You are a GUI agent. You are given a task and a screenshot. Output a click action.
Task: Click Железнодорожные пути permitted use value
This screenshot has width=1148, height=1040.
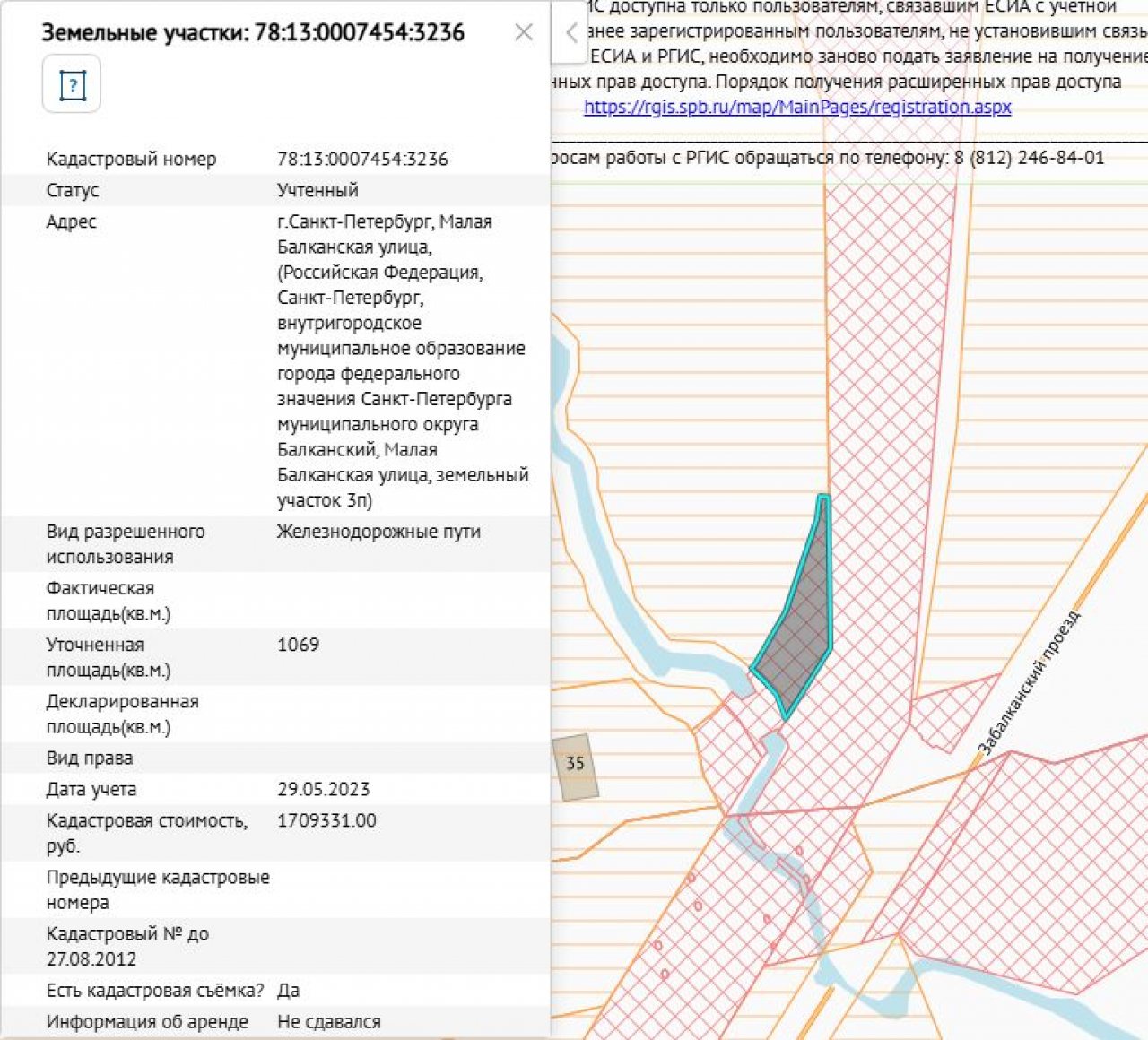(378, 532)
